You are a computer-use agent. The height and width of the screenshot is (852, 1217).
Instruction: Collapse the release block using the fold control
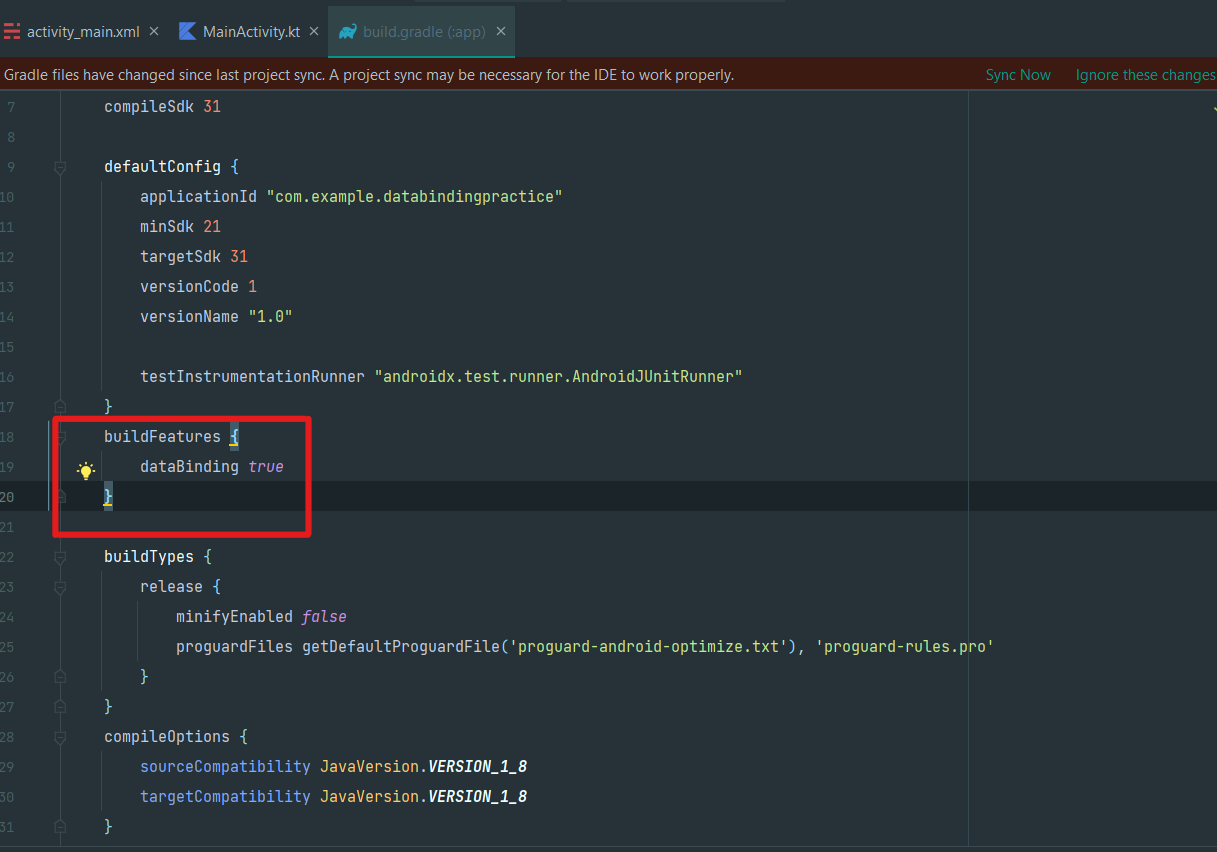59,586
